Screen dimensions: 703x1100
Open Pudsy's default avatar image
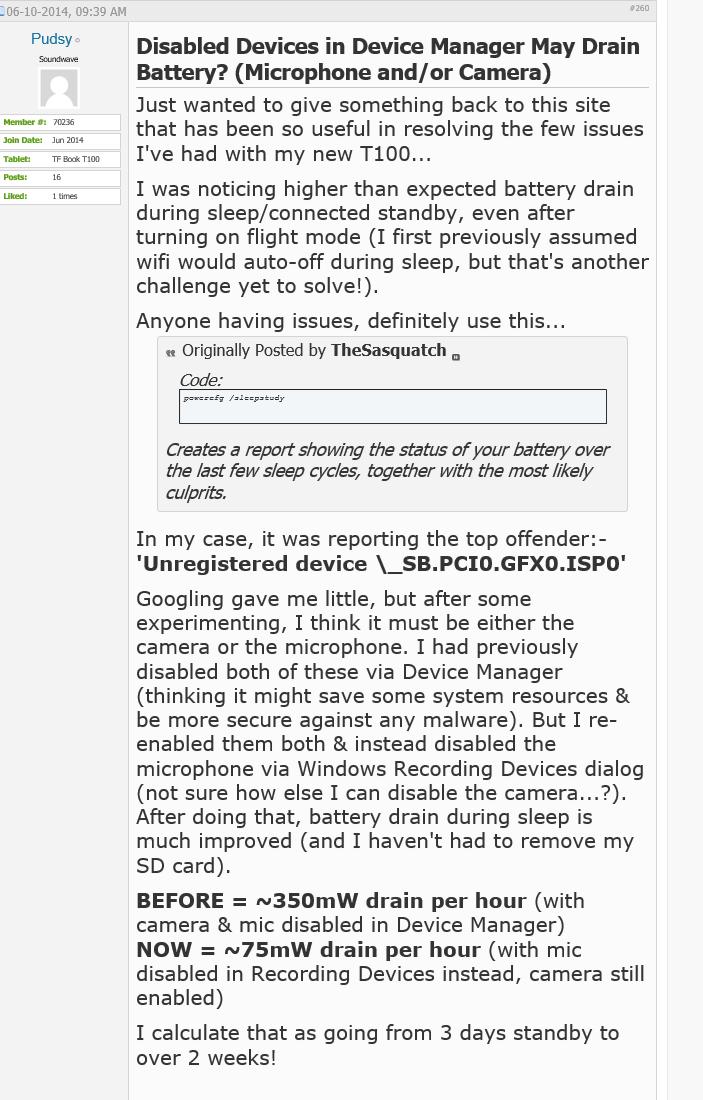click(59, 88)
